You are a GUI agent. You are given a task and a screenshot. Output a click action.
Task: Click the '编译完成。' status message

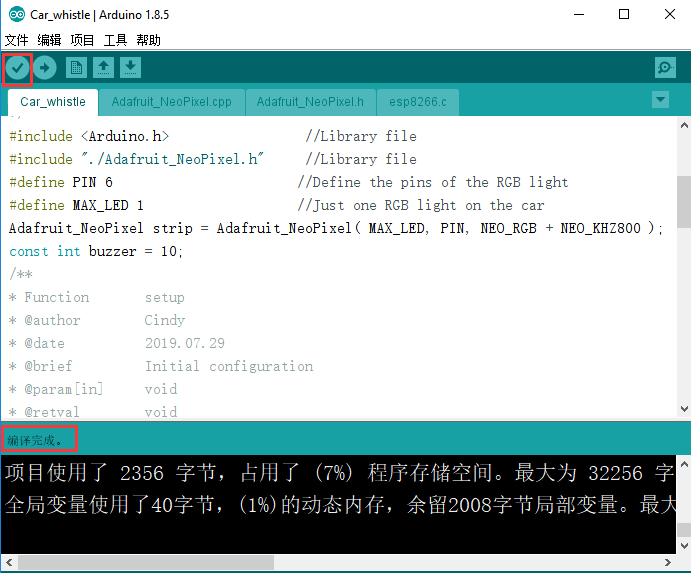click(x=35, y=440)
